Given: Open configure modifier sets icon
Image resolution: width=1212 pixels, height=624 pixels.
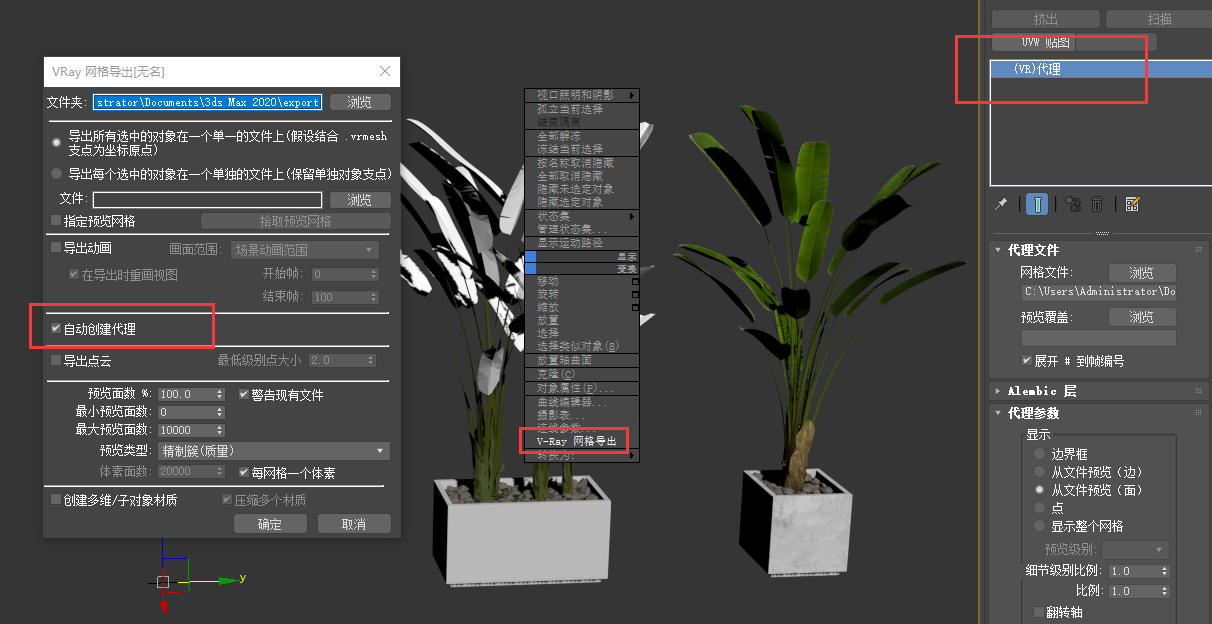Looking at the screenshot, I should 1132,204.
